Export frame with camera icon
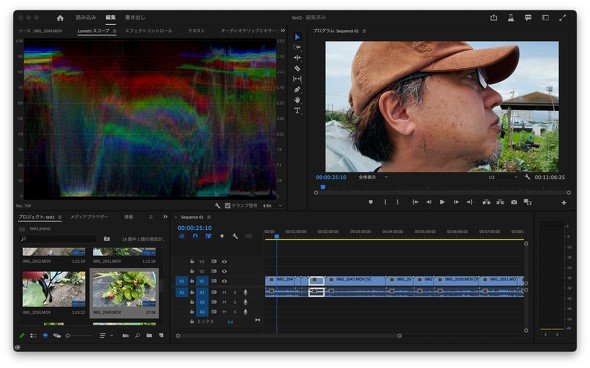 tap(514, 202)
